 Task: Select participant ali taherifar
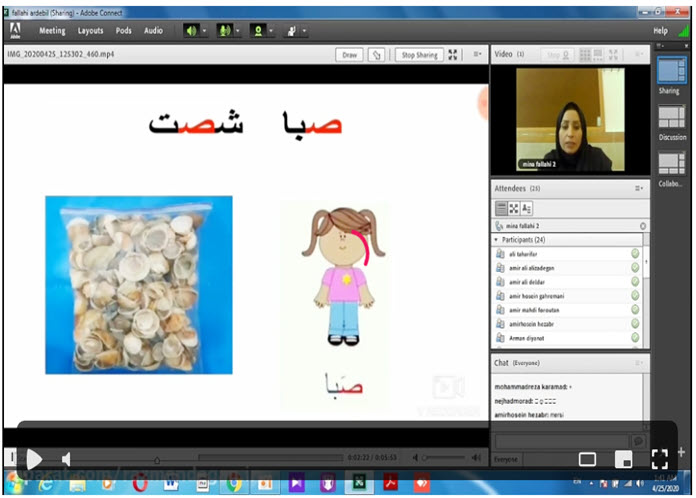567,254
